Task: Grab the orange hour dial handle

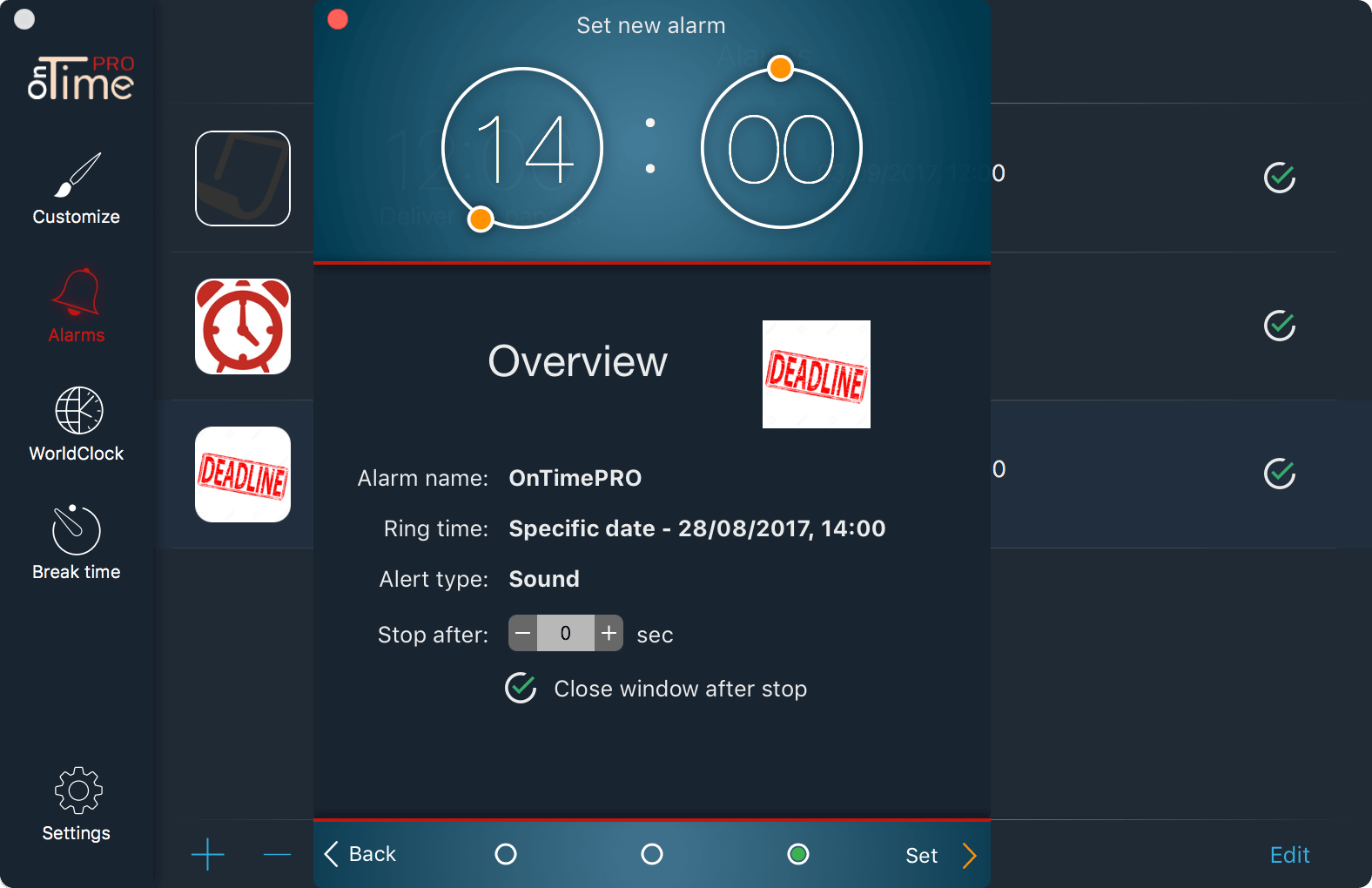Action: coord(481,219)
